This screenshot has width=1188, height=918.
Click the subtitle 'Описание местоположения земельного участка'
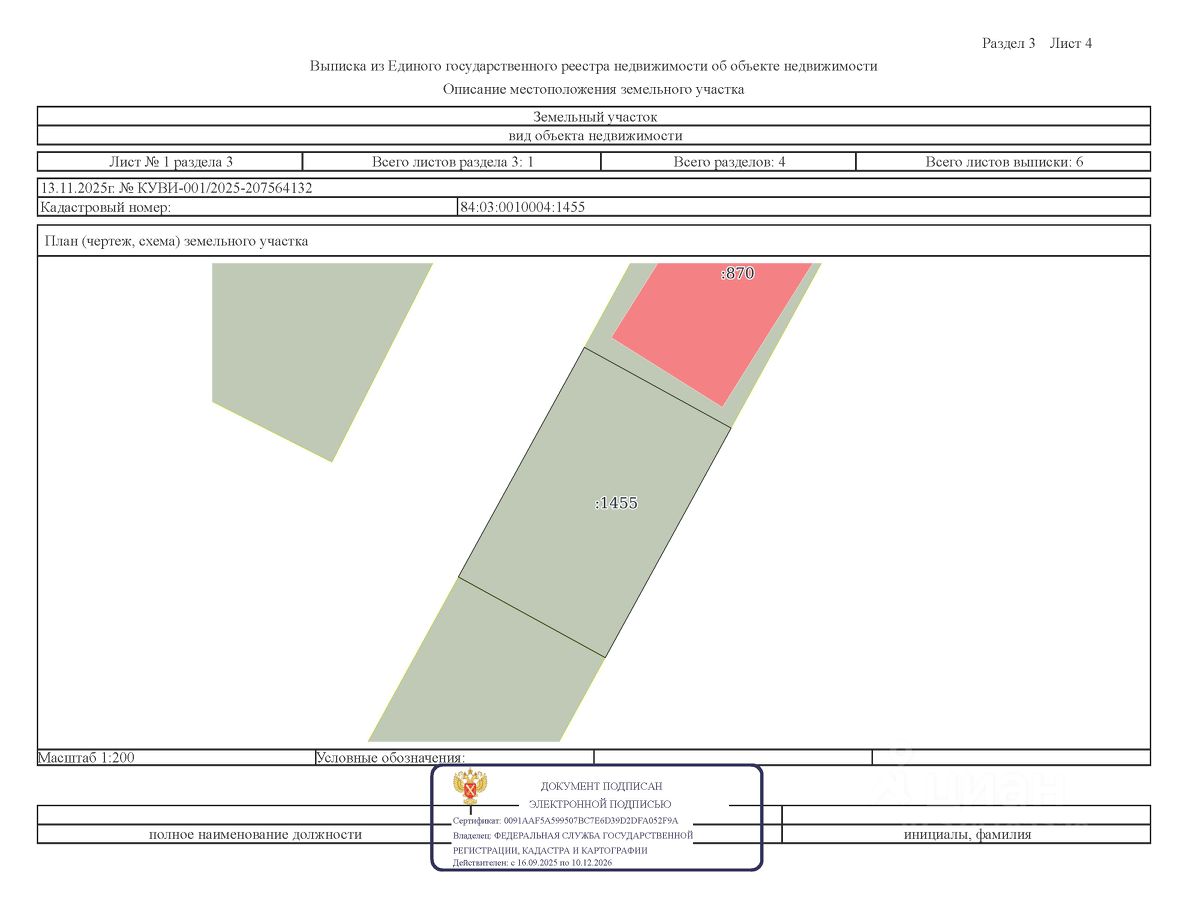pyautogui.click(x=593, y=89)
